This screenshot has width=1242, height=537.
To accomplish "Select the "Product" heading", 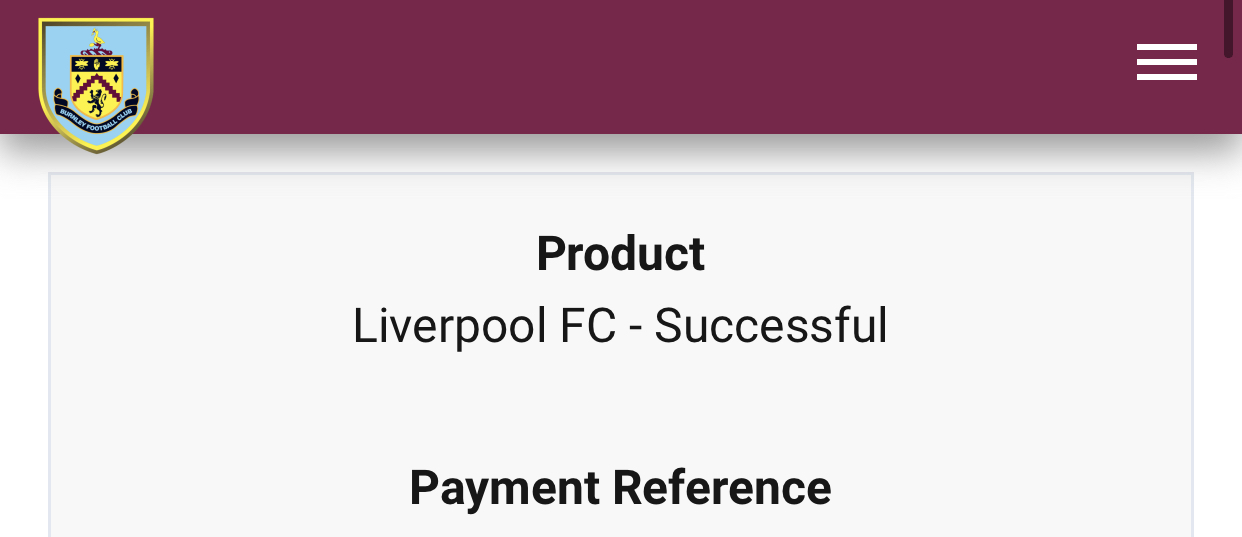I will click(620, 253).
